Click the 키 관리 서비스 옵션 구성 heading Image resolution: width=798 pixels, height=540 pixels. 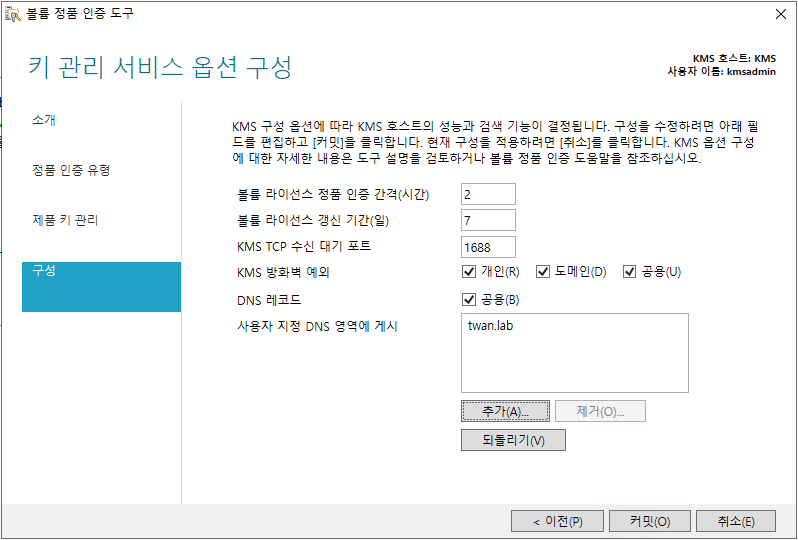(160, 67)
